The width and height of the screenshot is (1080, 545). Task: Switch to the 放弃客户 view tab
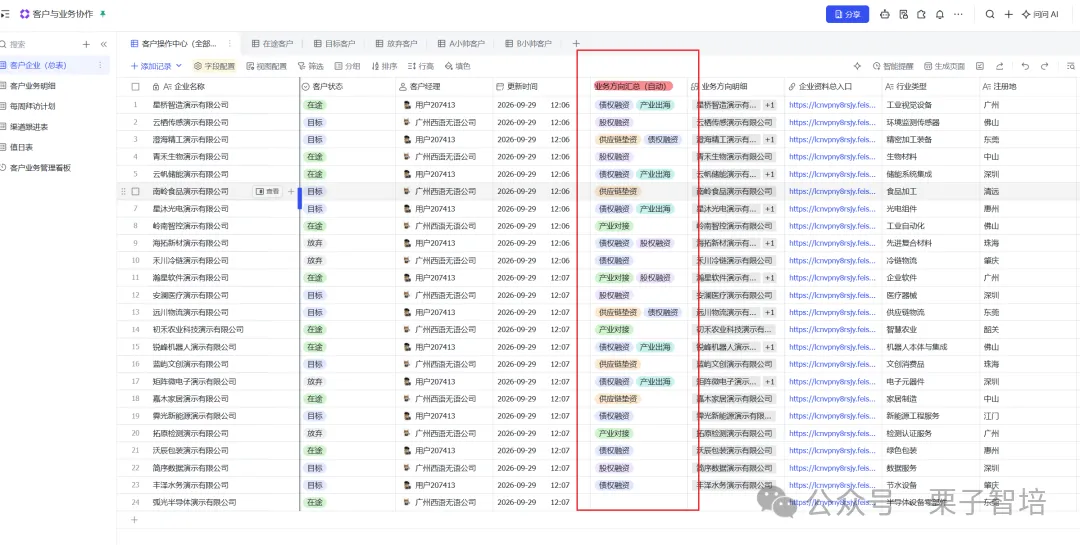(x=396, y=43)
